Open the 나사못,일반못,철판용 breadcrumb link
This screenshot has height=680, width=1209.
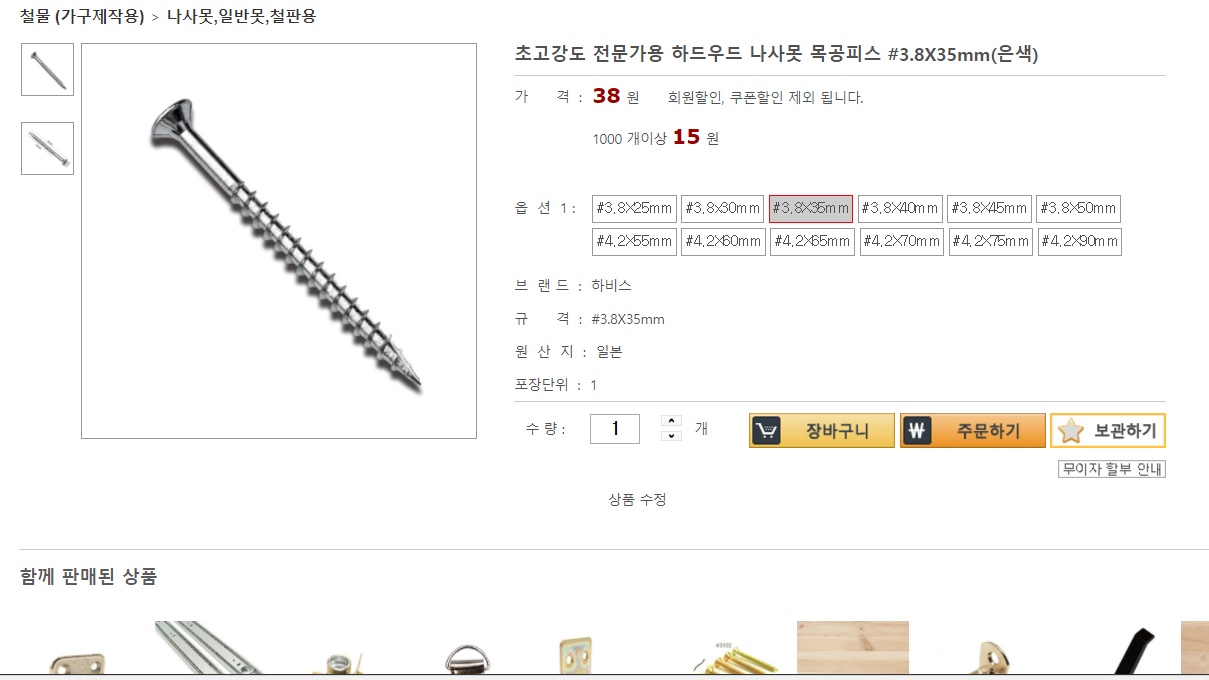[x=241, y=16]
